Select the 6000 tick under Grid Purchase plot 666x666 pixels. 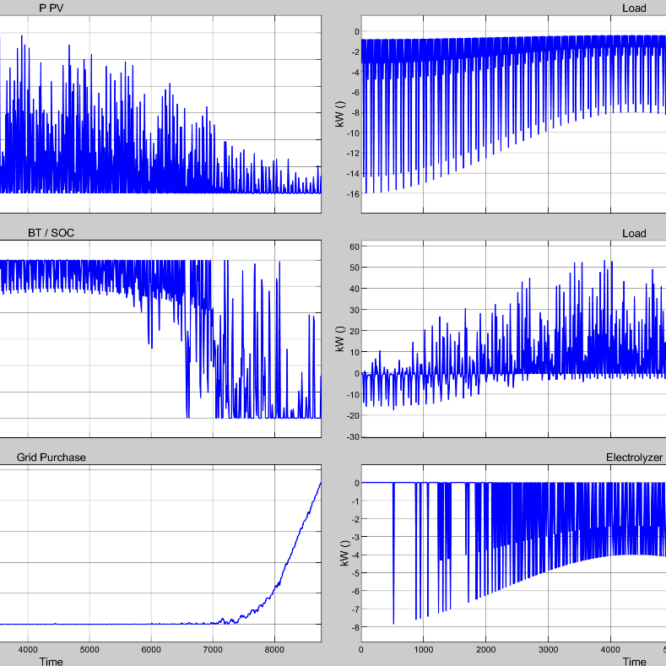[x=151, y=649]
